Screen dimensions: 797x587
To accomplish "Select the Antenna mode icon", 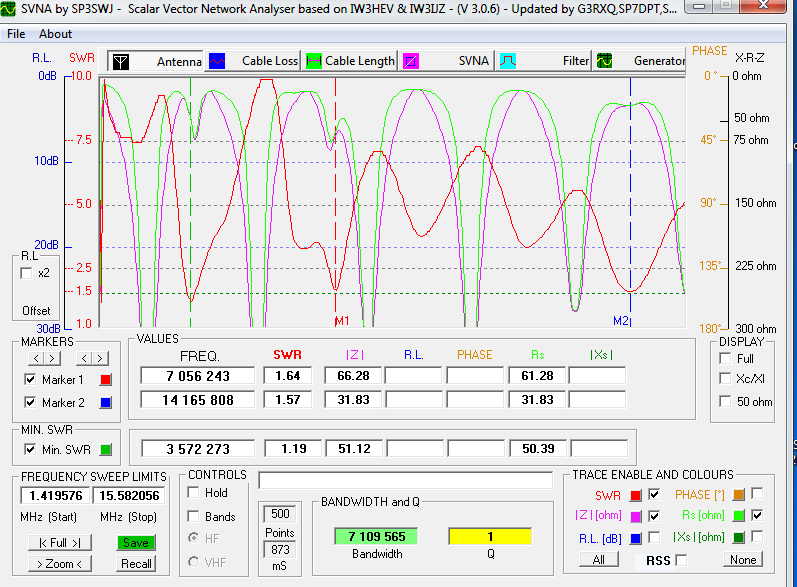I will (x=119, y=61).
